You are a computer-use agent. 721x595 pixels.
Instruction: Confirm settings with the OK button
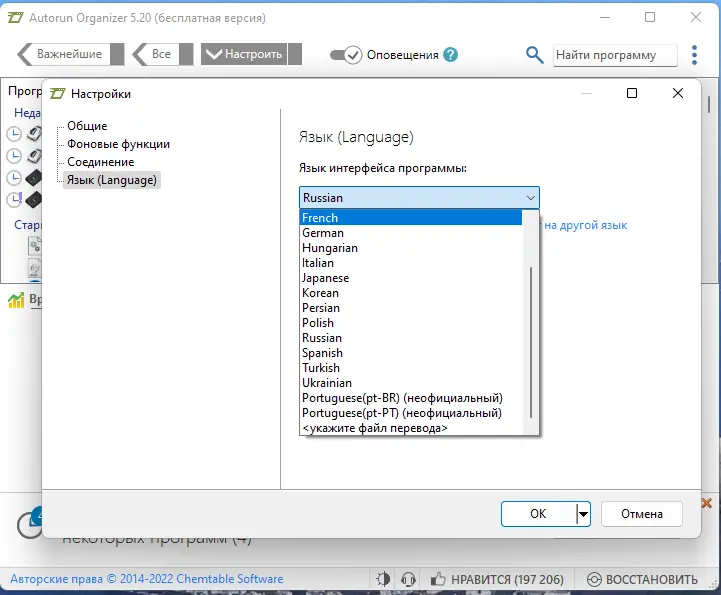click(538, 514)
